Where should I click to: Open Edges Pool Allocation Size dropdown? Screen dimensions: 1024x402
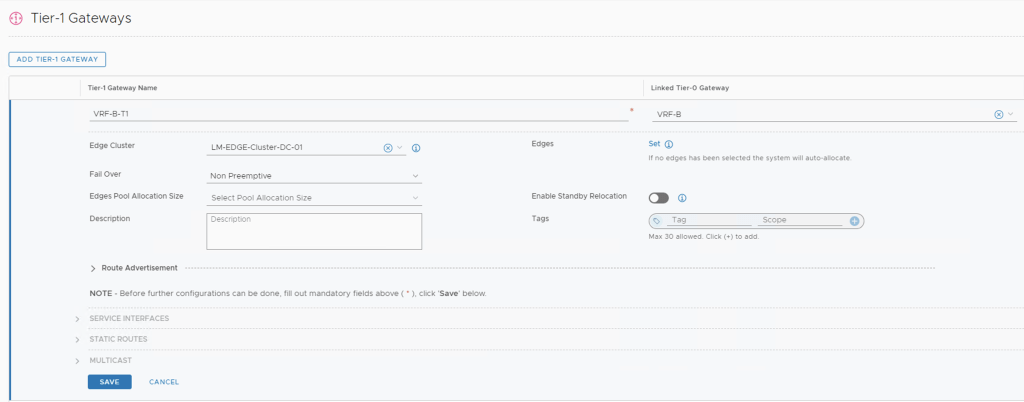314,198
